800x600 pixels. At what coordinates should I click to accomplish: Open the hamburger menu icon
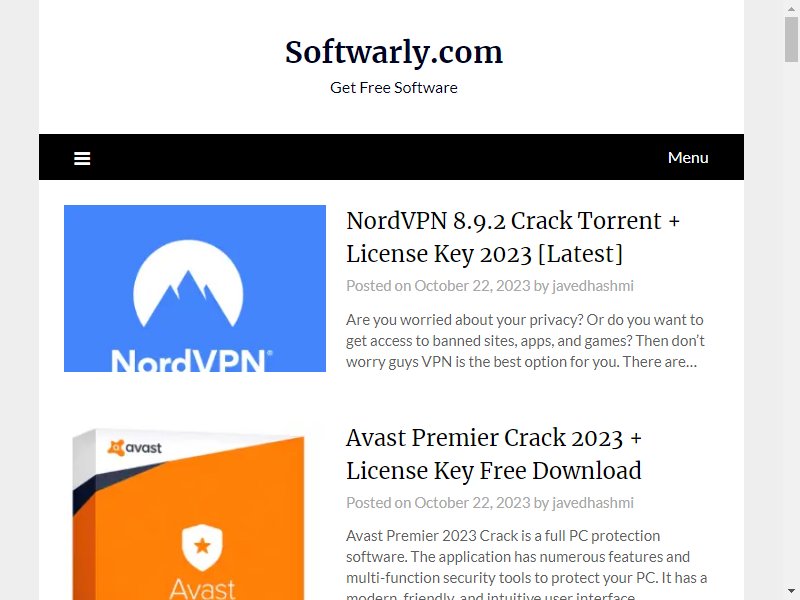click(x=82, y=158)
